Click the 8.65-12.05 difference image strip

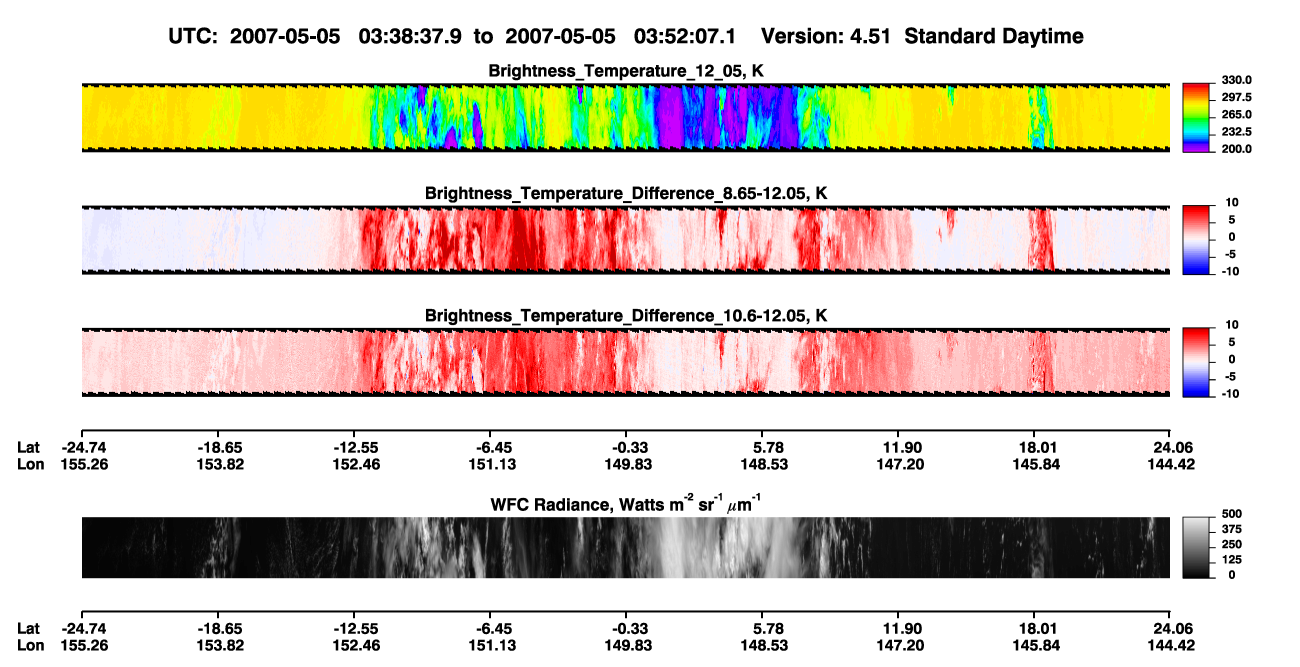tap(625, 240)
